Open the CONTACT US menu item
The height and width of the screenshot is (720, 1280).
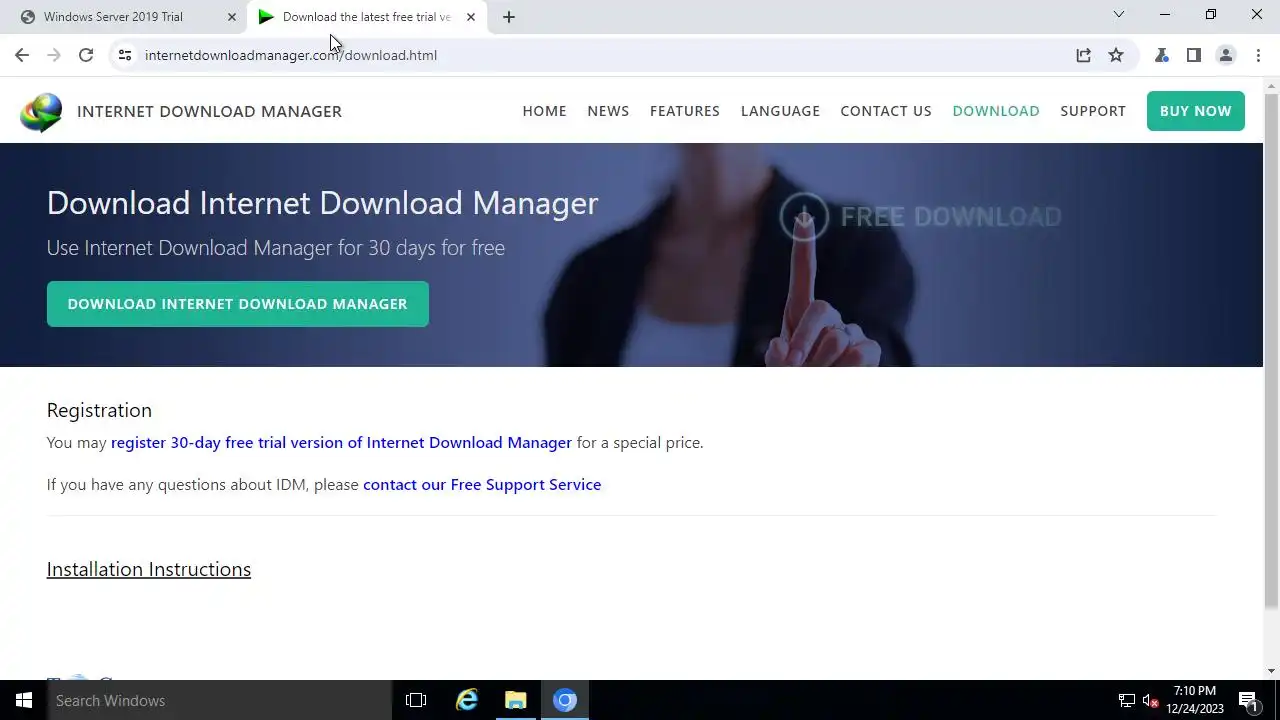[x=886, y=111]
